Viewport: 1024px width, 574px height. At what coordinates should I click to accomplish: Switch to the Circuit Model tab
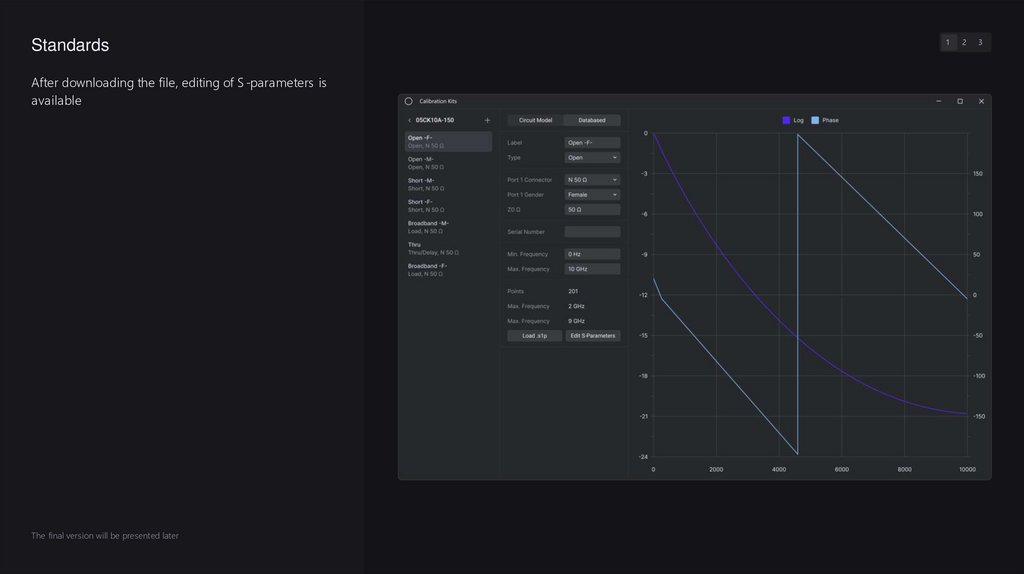click(535, 120)
